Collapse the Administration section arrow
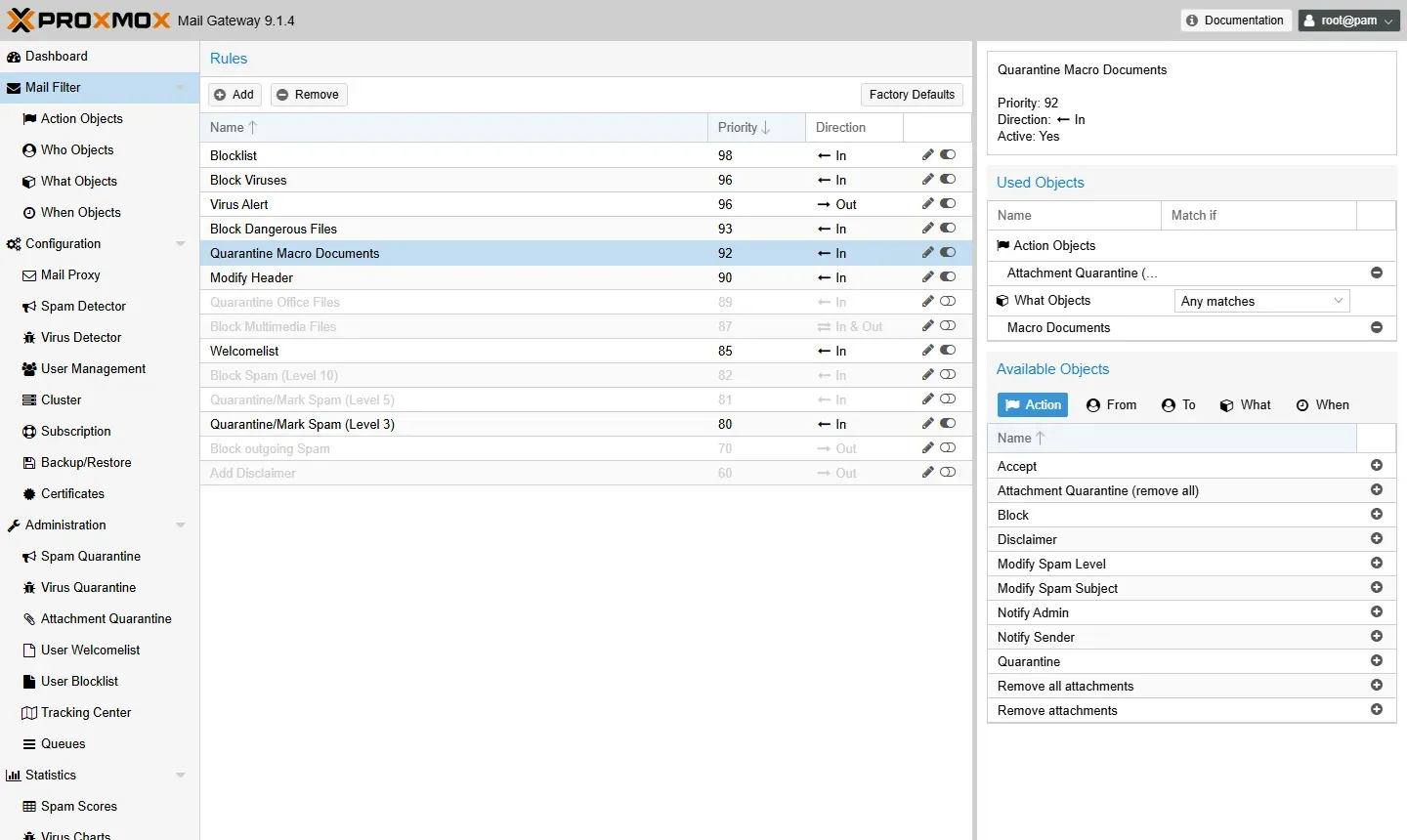 (181, 525)
